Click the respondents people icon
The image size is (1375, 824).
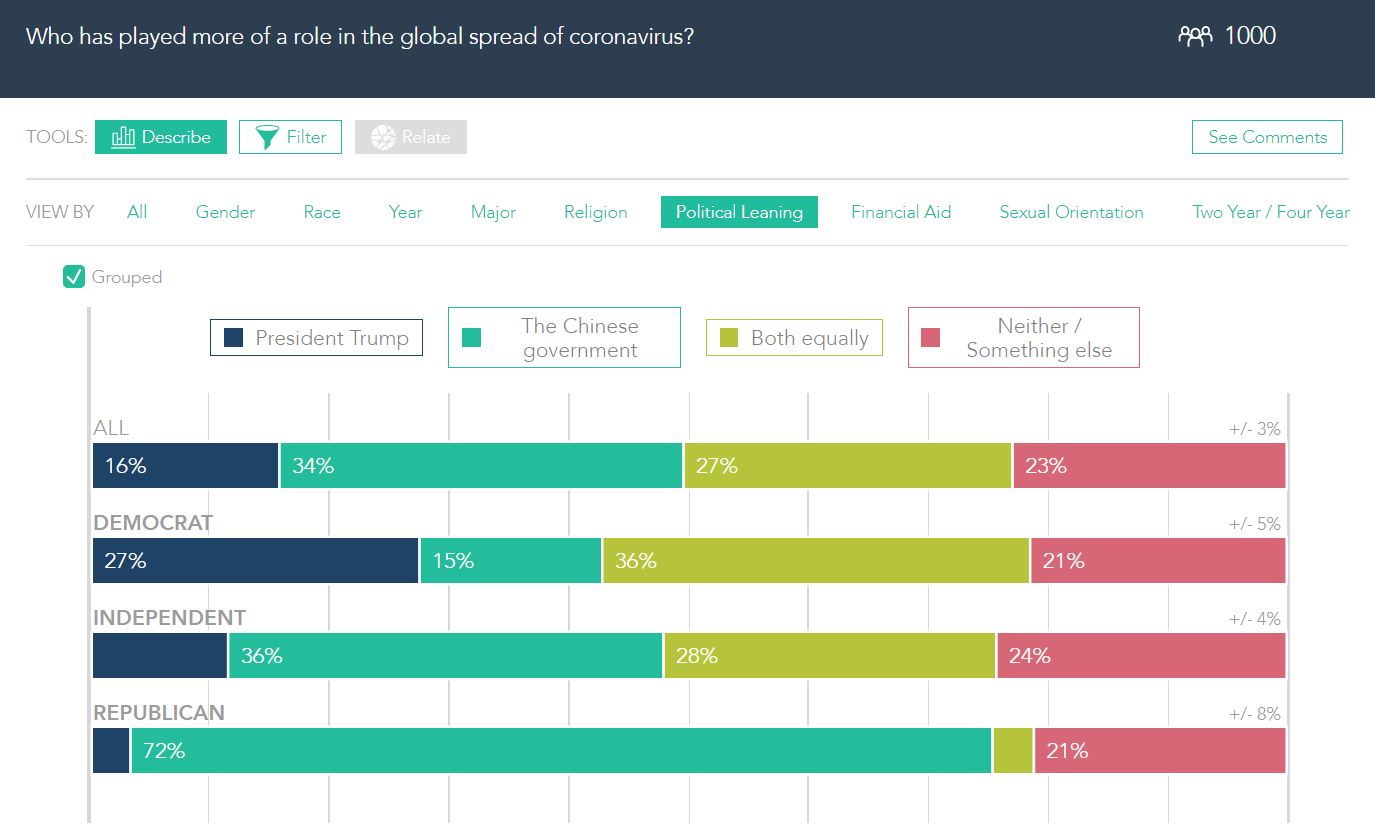point(1195,37)
